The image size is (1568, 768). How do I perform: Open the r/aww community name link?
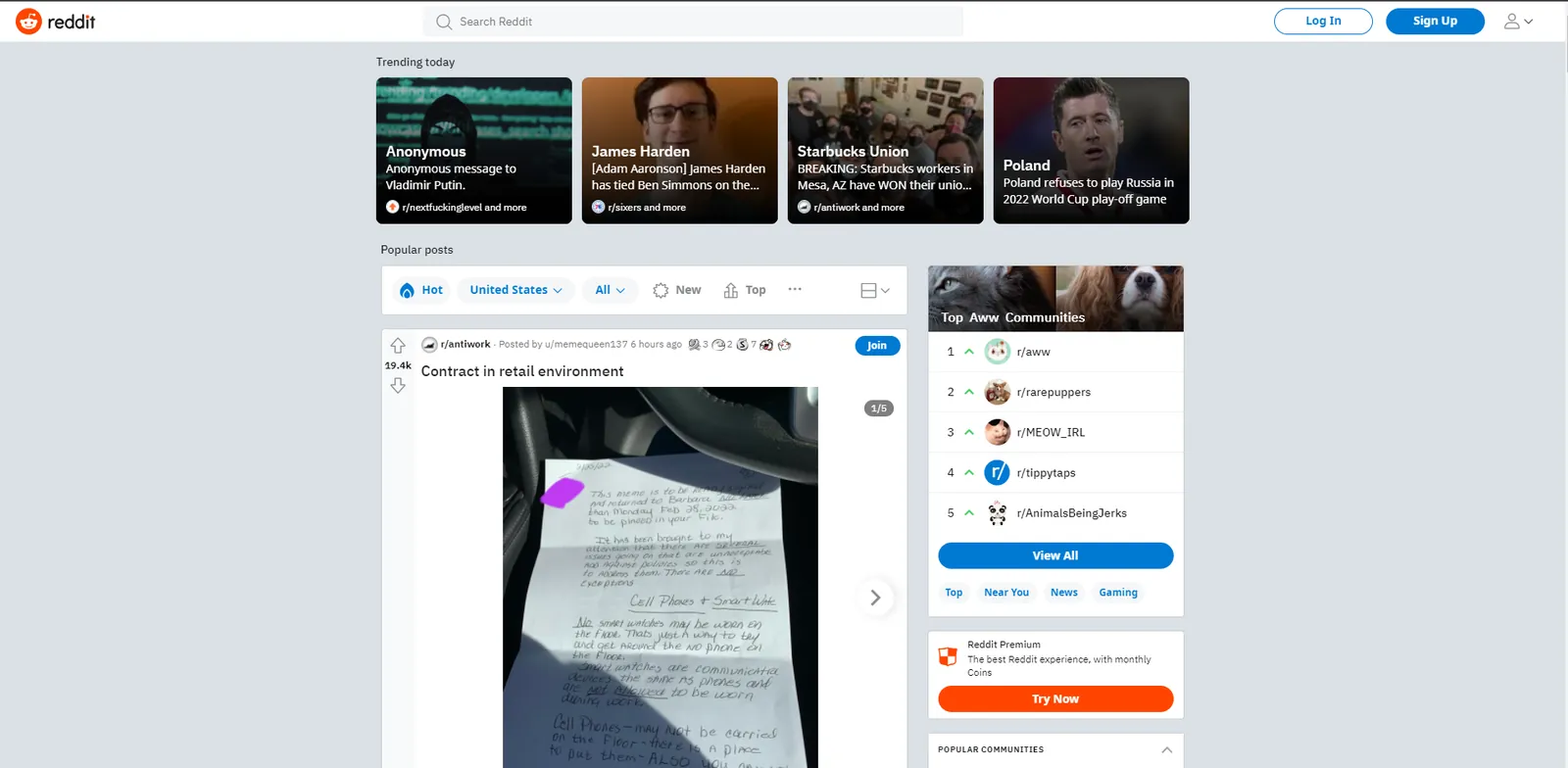point(1034,352)
